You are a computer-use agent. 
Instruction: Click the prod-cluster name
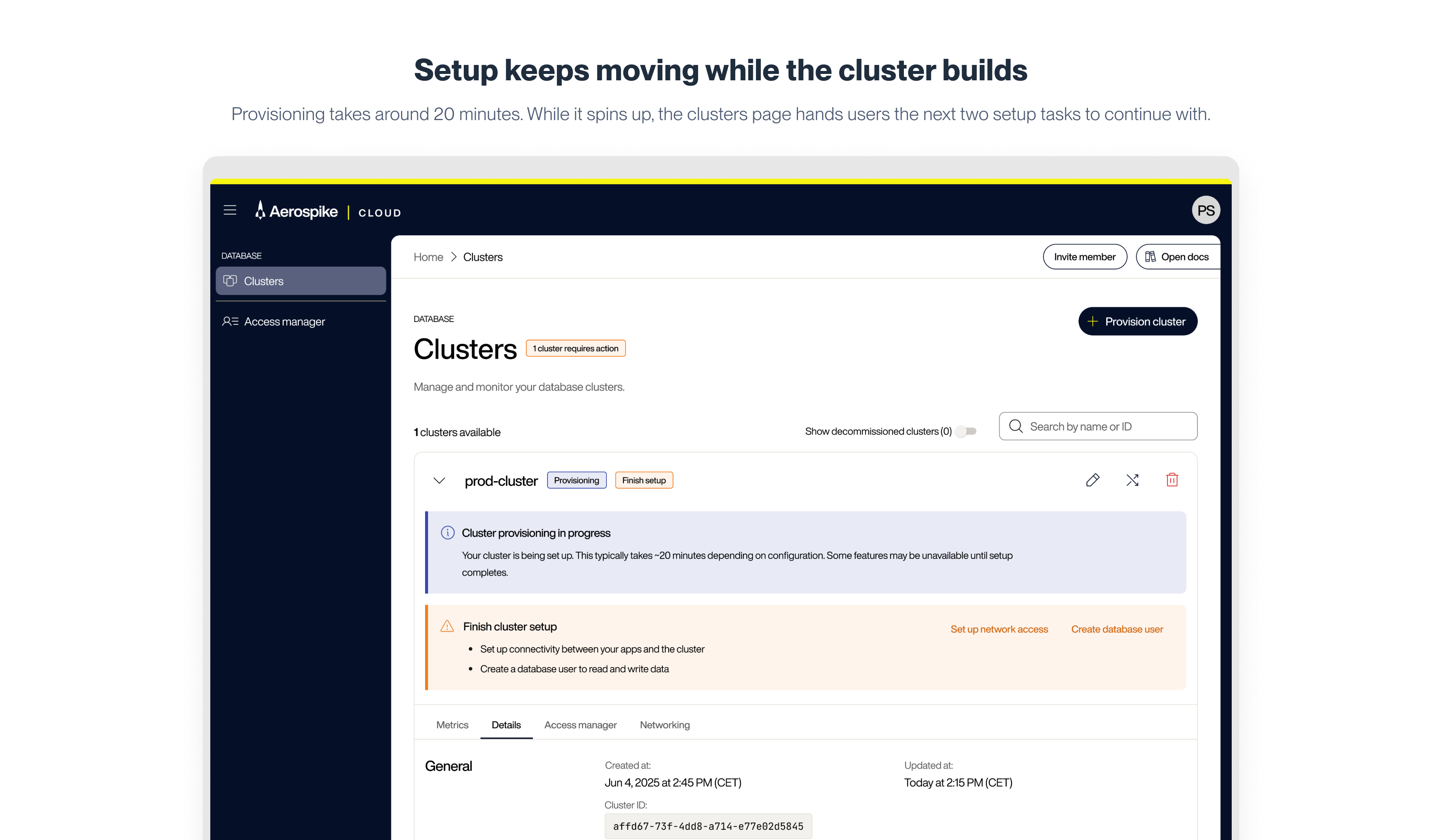click(x=501, y=481)
